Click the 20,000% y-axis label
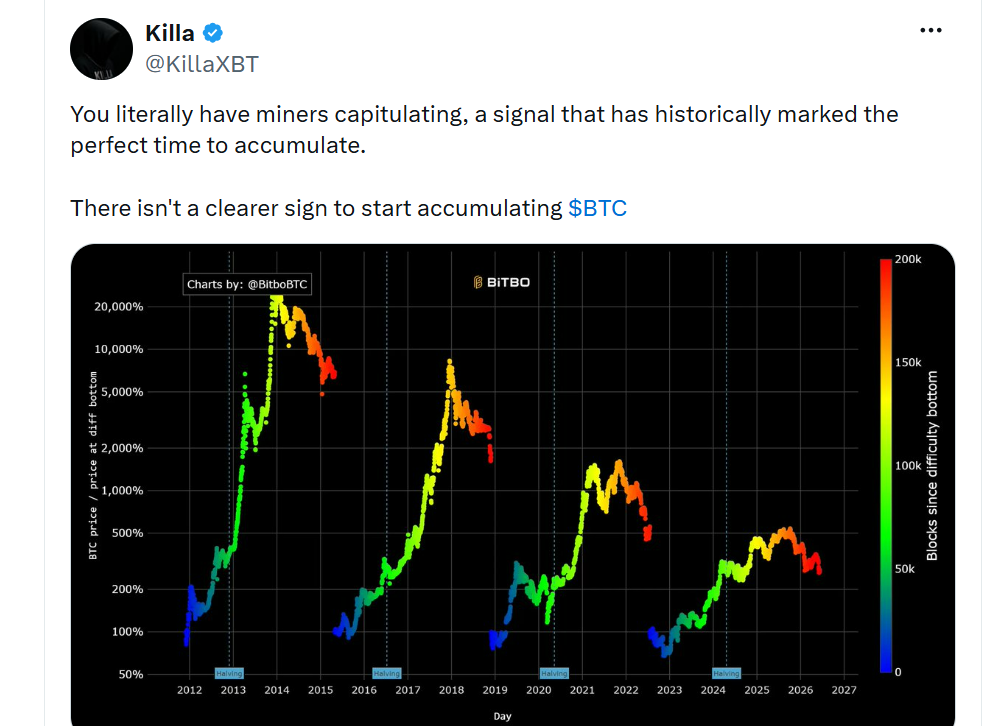 click(119, 307)
